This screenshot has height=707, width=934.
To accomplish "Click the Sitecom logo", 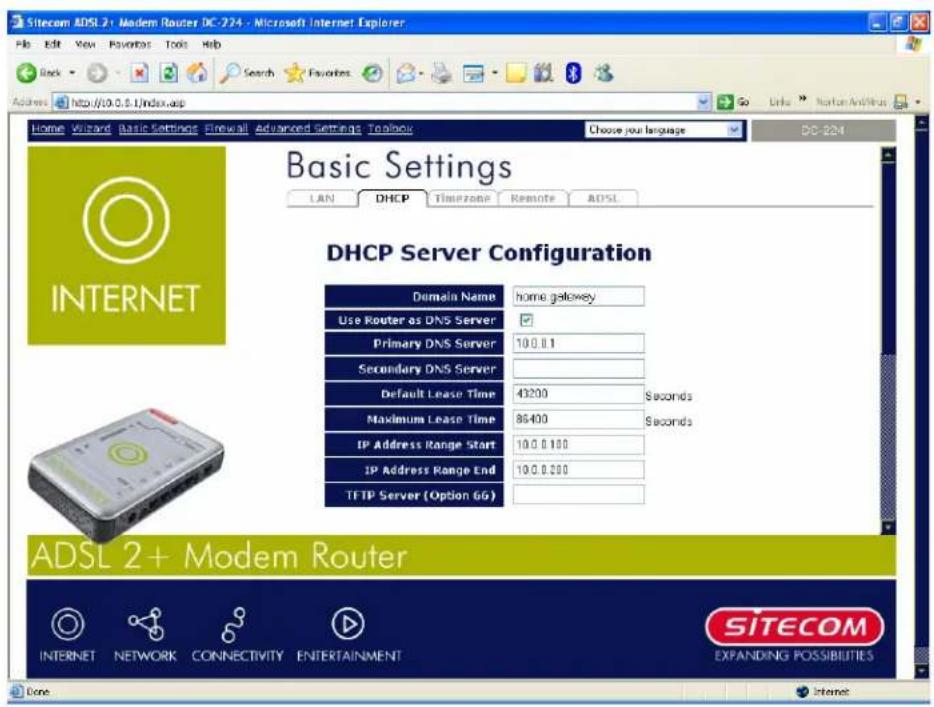I will [x=795, y=626].
